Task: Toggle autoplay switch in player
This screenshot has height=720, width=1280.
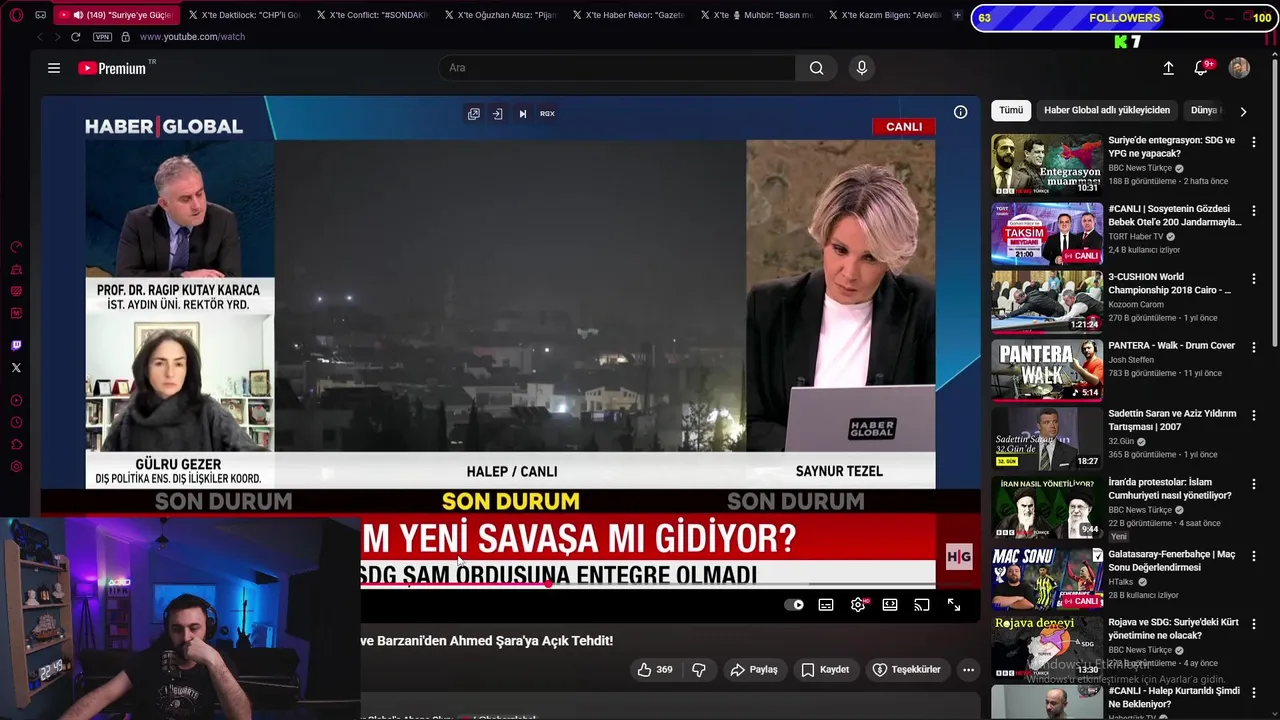Action: [x=794, y=605]
